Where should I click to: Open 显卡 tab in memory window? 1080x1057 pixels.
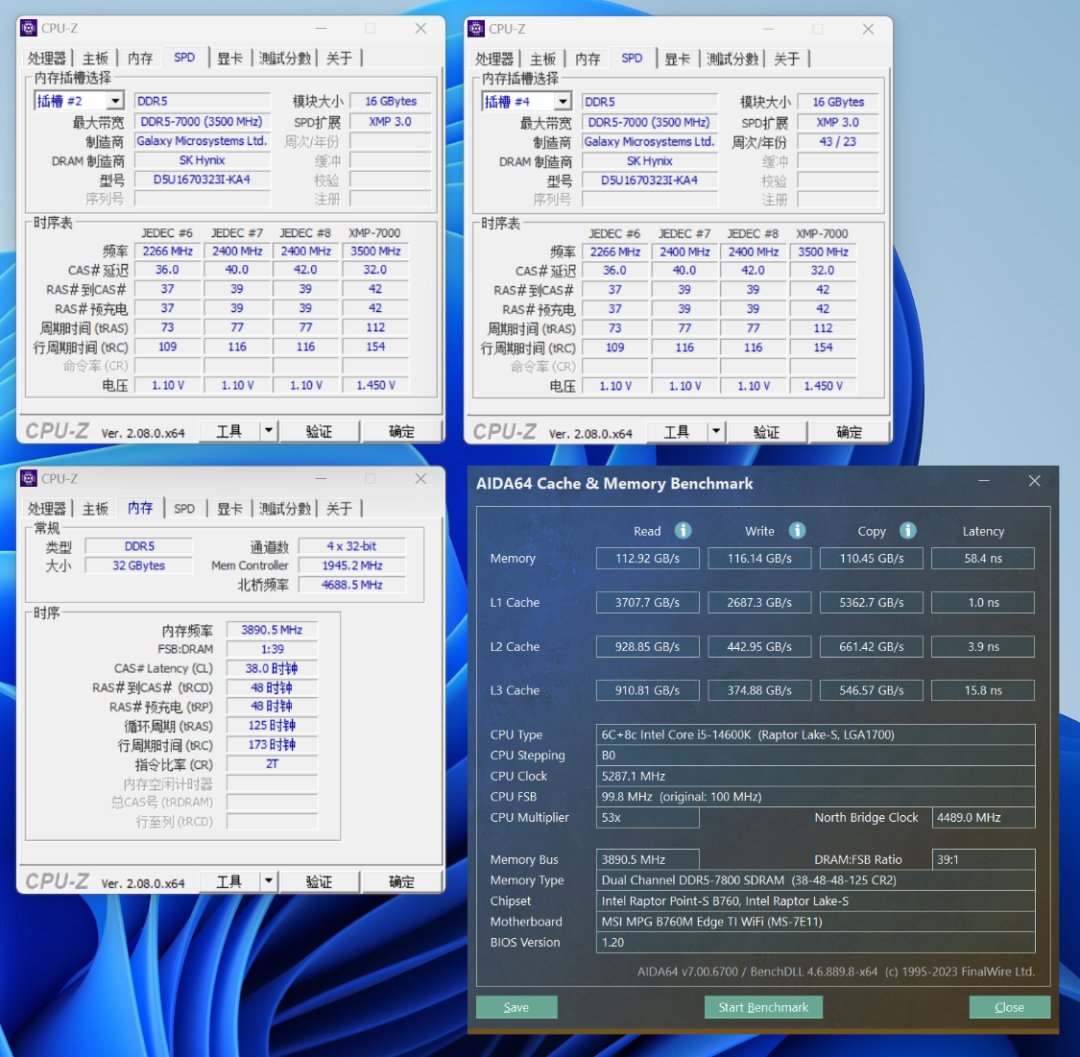229,508
